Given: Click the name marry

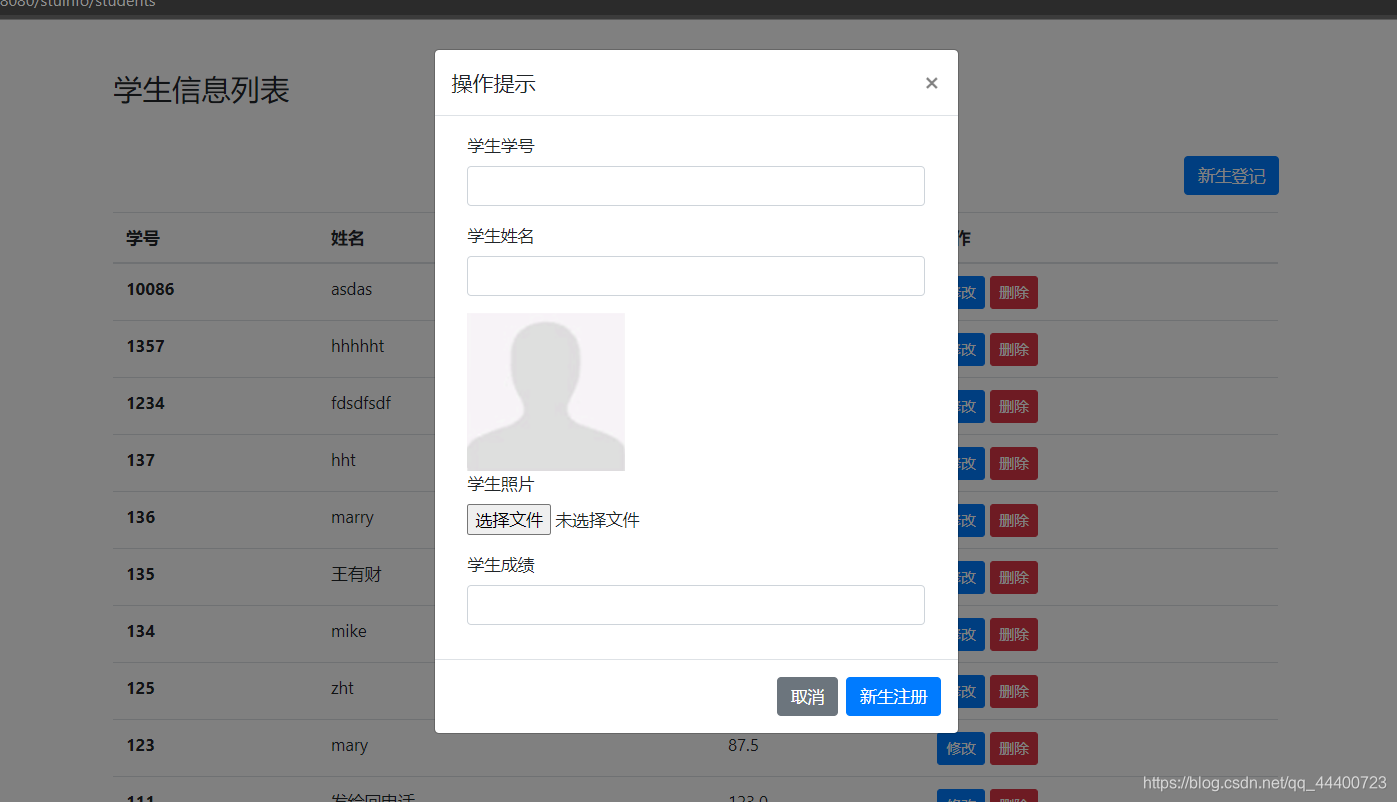Looking at the screenshot, I should tap(352, 517).
